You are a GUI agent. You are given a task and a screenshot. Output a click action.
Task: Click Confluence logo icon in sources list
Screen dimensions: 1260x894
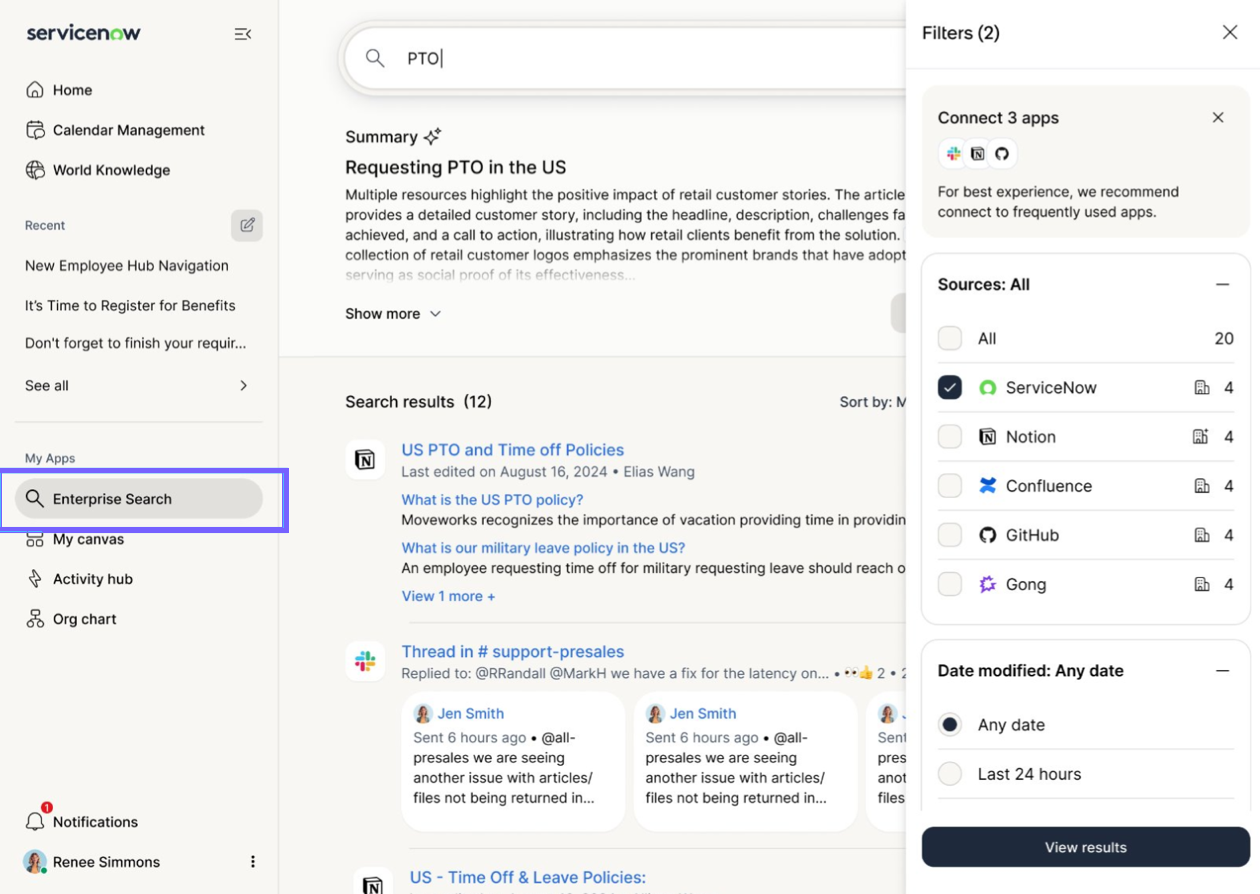(987, 486)
